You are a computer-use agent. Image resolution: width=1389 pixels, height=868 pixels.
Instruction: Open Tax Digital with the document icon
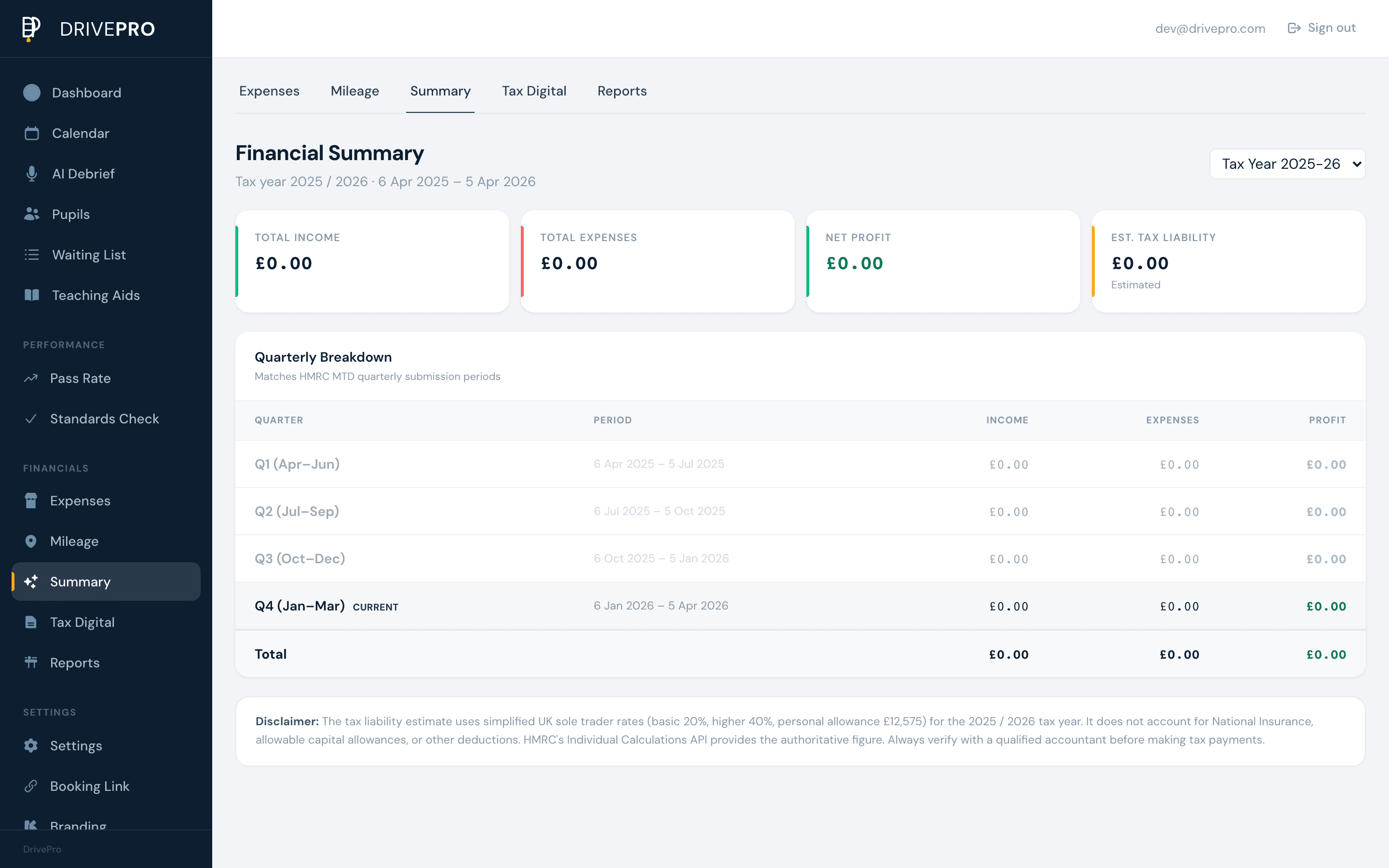pos(31,622)
